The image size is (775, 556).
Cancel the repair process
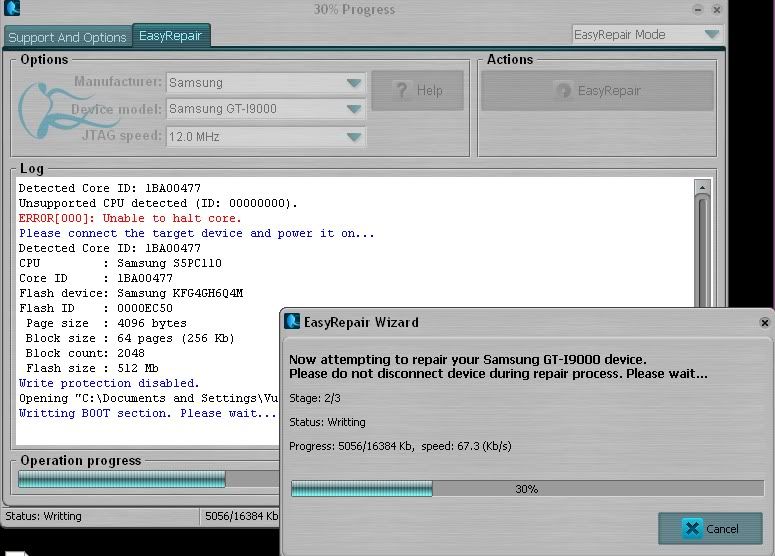pyautogui.click(x=710, y=528)
